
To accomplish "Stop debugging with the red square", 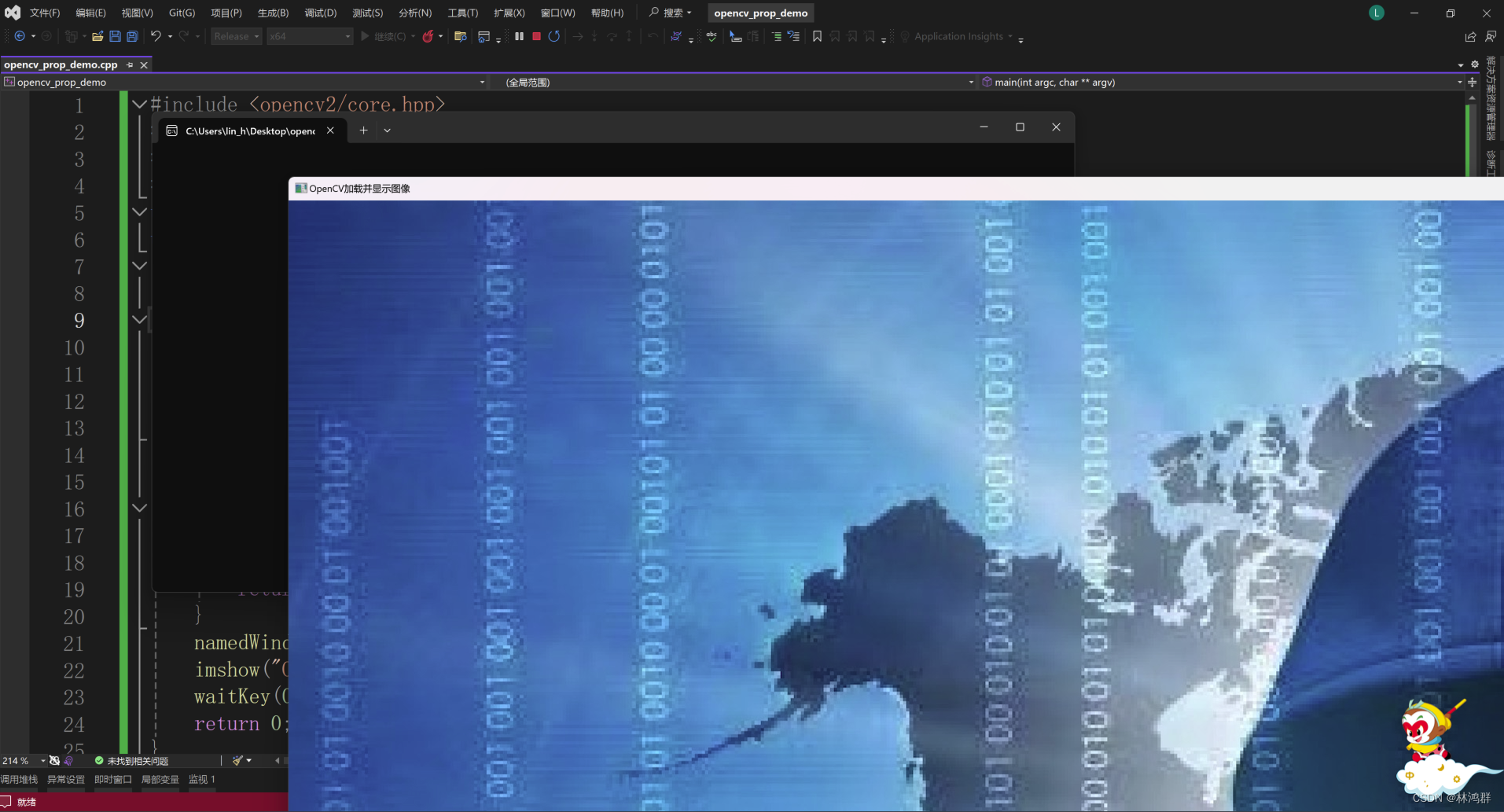I will point(536,36).
